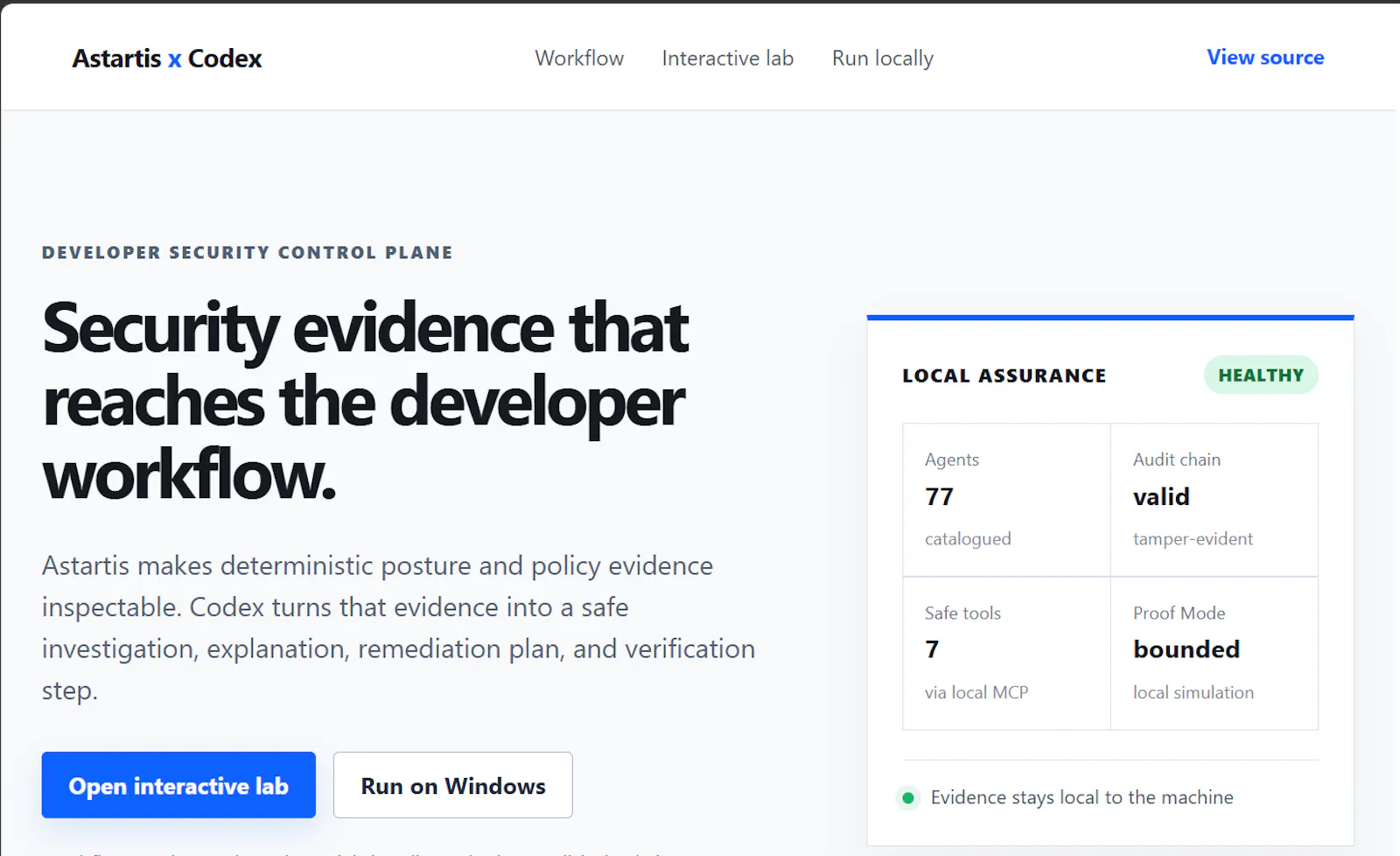Click 'LOCAL ASSURANCE' heading text
The width and height of the screenshot is (1400, 856).
tap(1004, 375)
